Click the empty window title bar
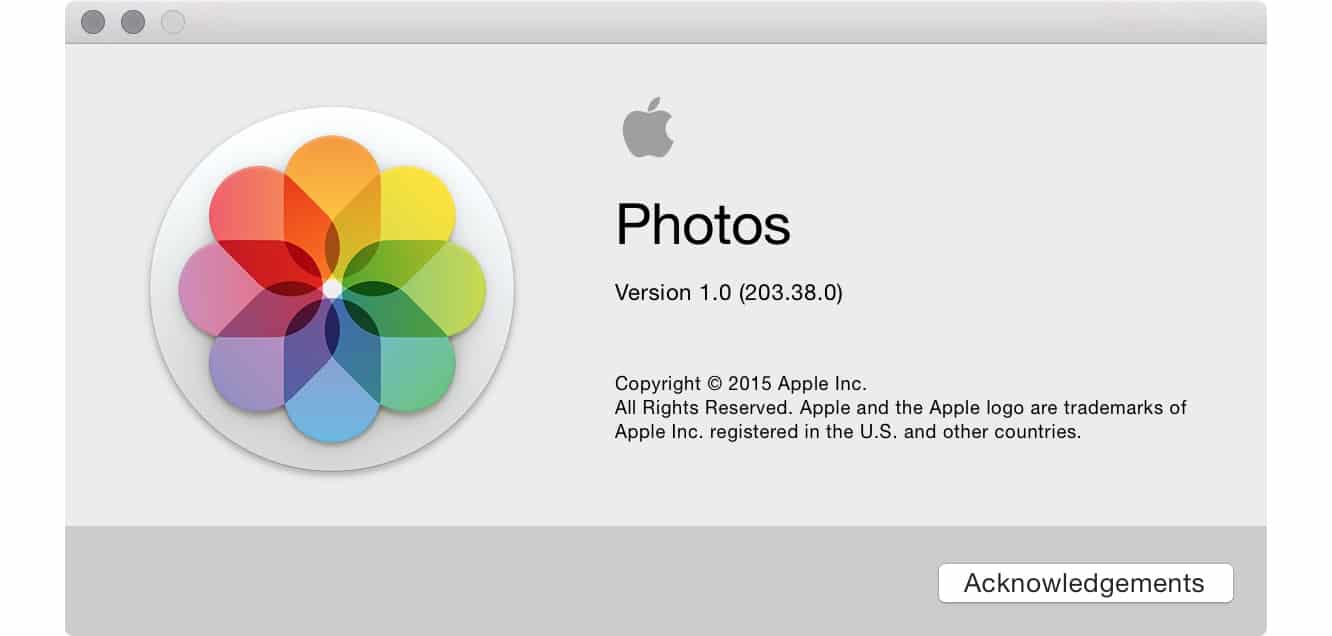1332x636 pixels. [x=700, y=22]
